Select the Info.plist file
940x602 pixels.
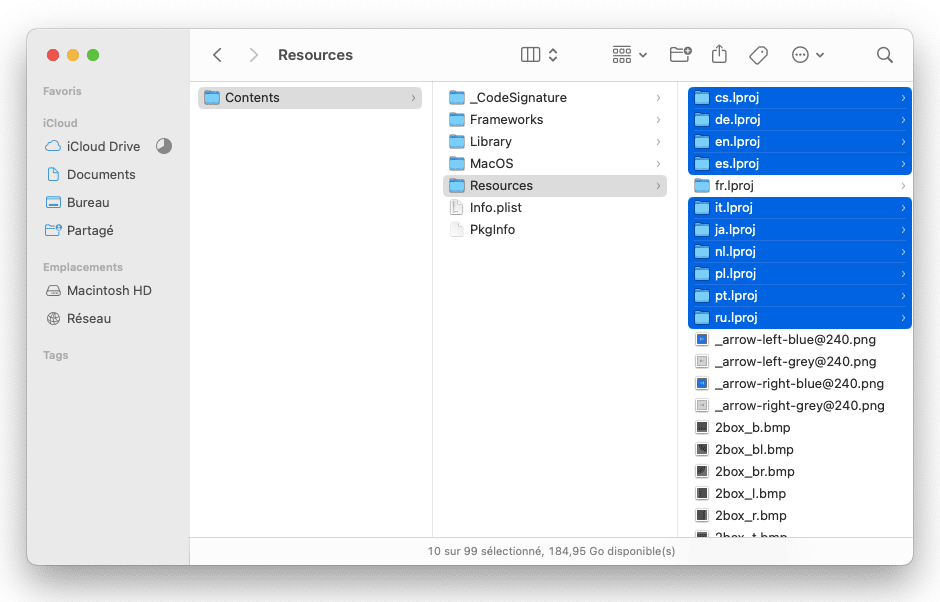[x=555, y=207]
